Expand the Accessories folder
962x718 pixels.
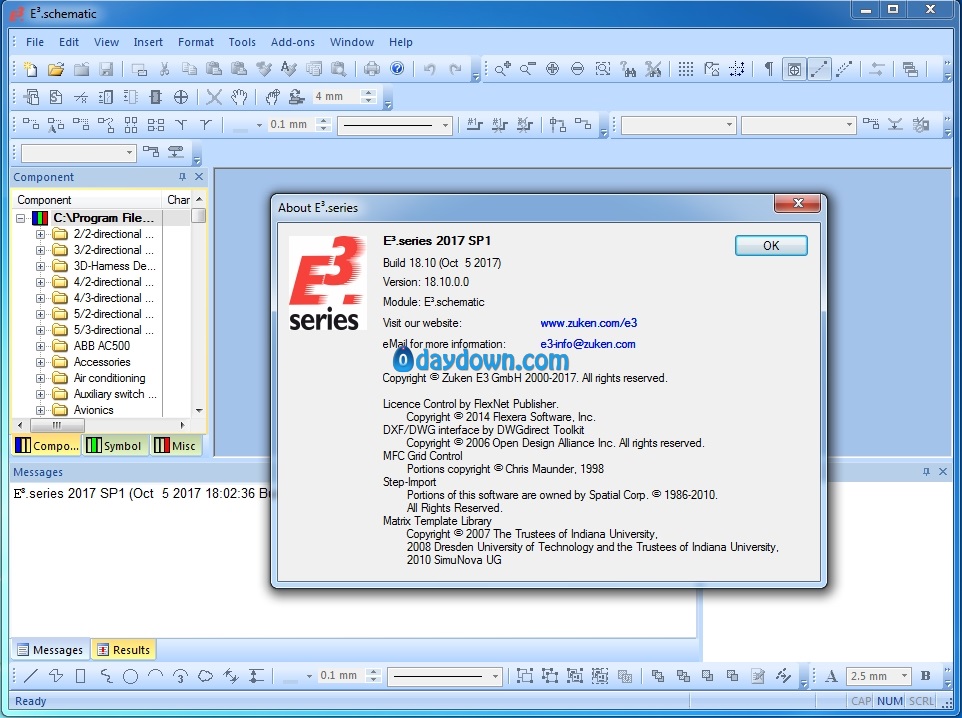click(x=40, y=362)
